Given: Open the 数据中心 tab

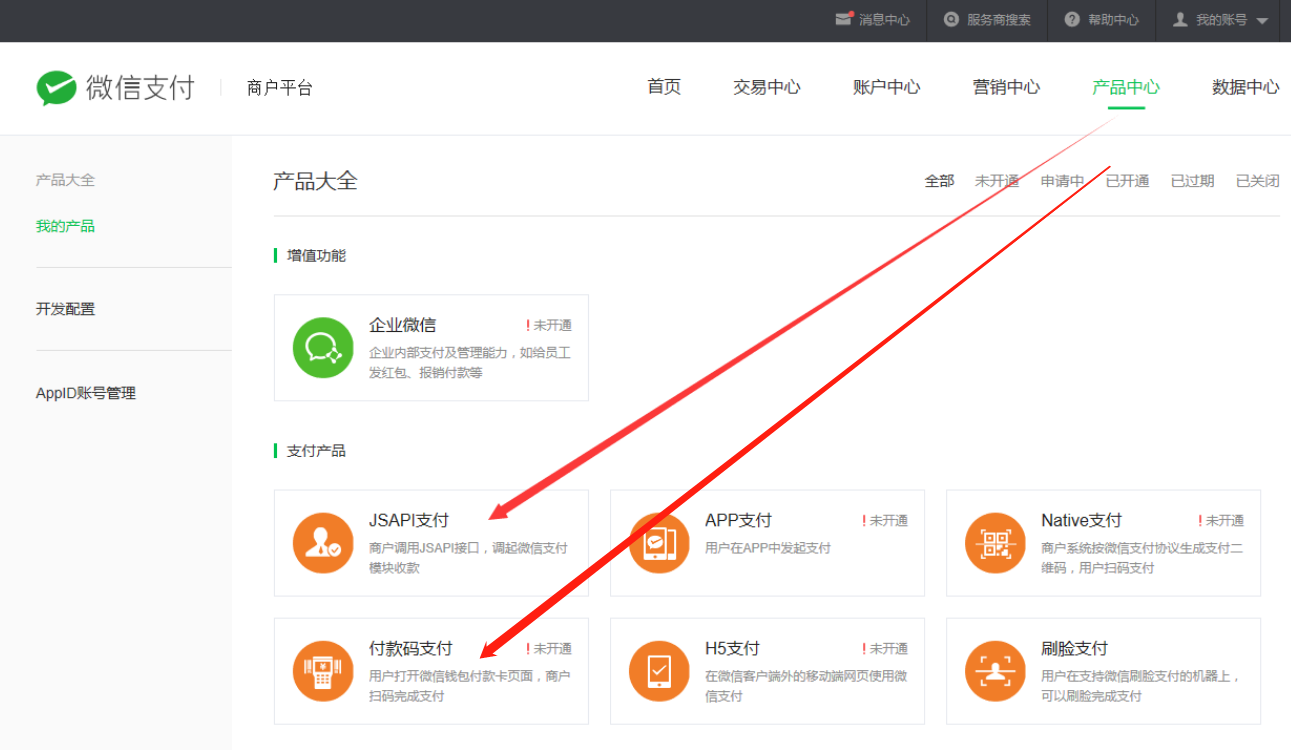Looking at the screenshot, I should coord(1246,87).
